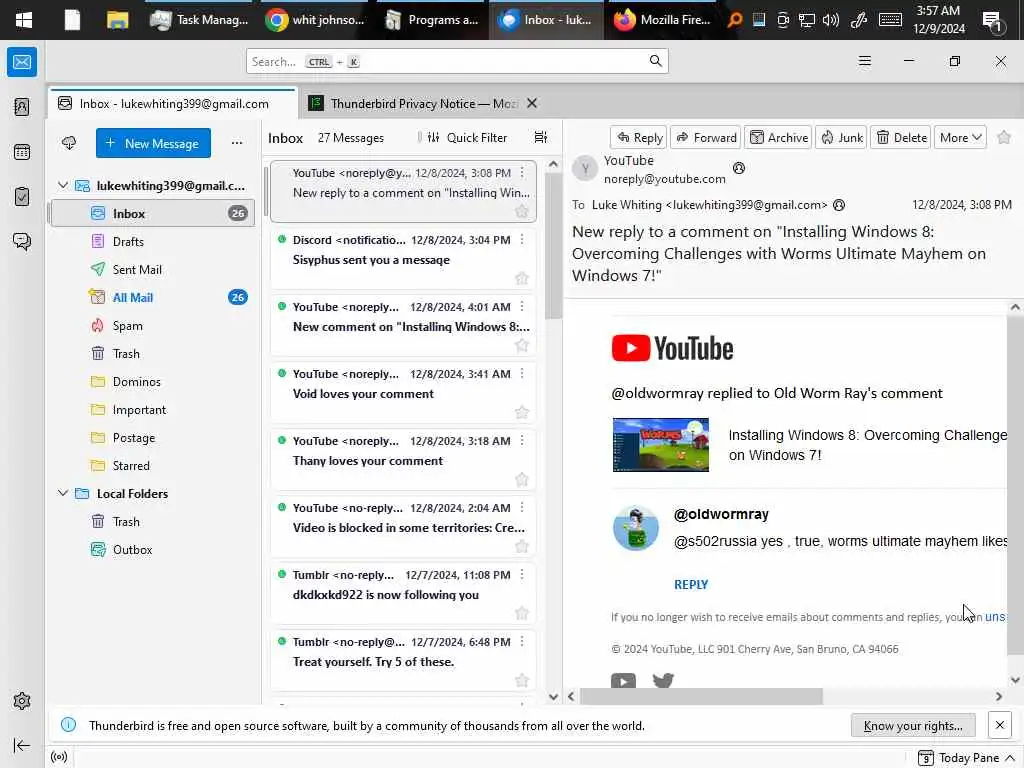Open options for 'Video is blocked' row
The width and height of the screenshot is (1024, 768).
pos(522,507)
